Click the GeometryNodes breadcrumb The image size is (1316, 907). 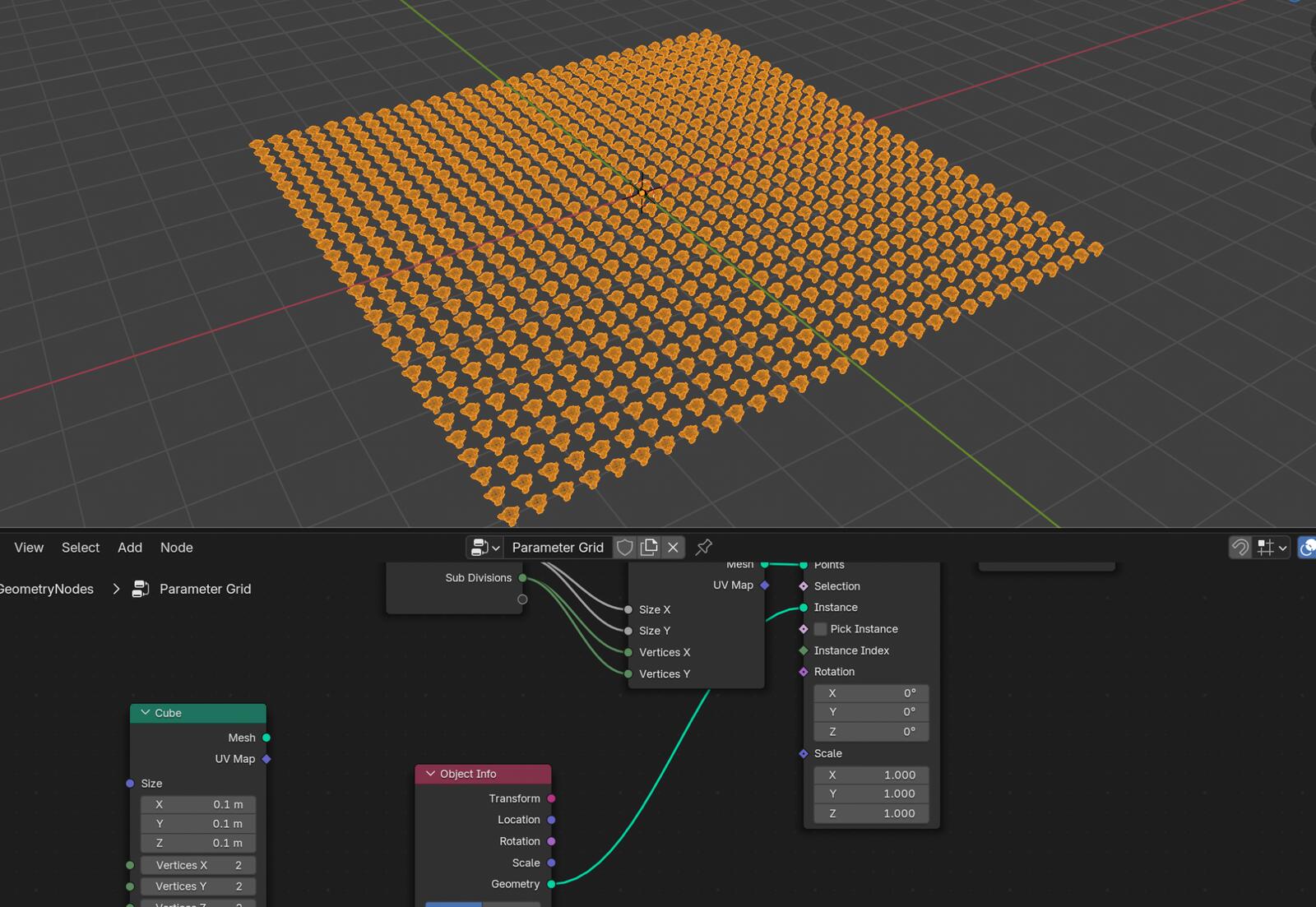(47, 589)
